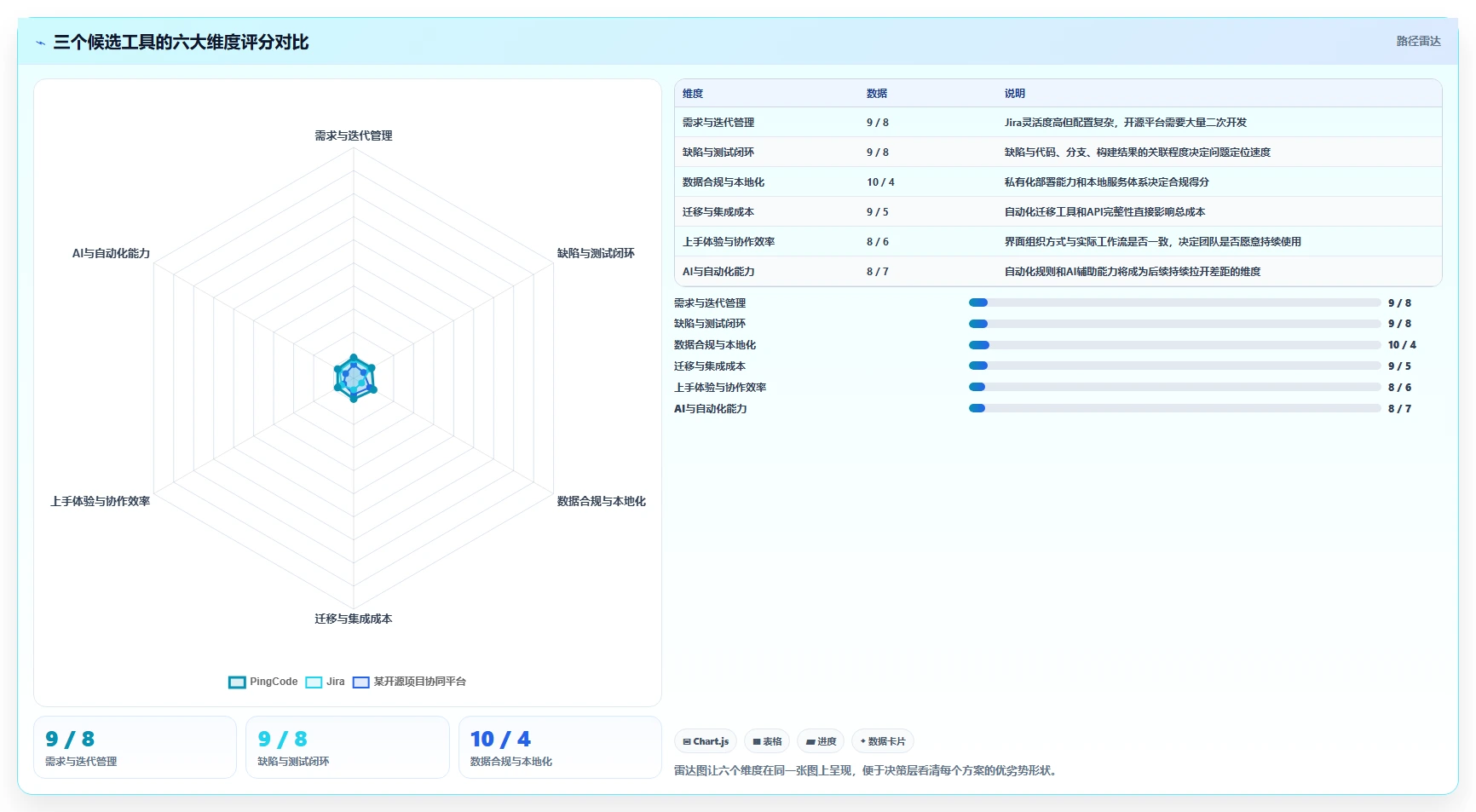The width and height of the screenshot is (1476, 812).
Task: Click progress value 8 / 7 beside the bar
Action: click(1399, 409)
